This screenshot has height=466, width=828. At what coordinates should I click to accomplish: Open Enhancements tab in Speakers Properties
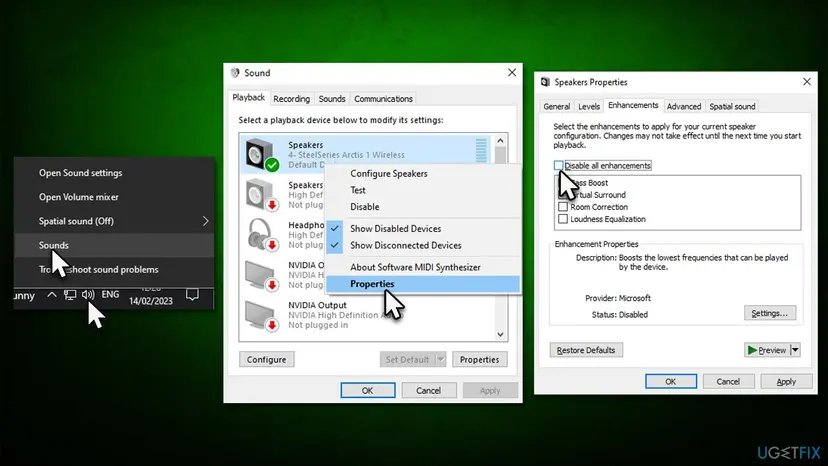(633, 105)
